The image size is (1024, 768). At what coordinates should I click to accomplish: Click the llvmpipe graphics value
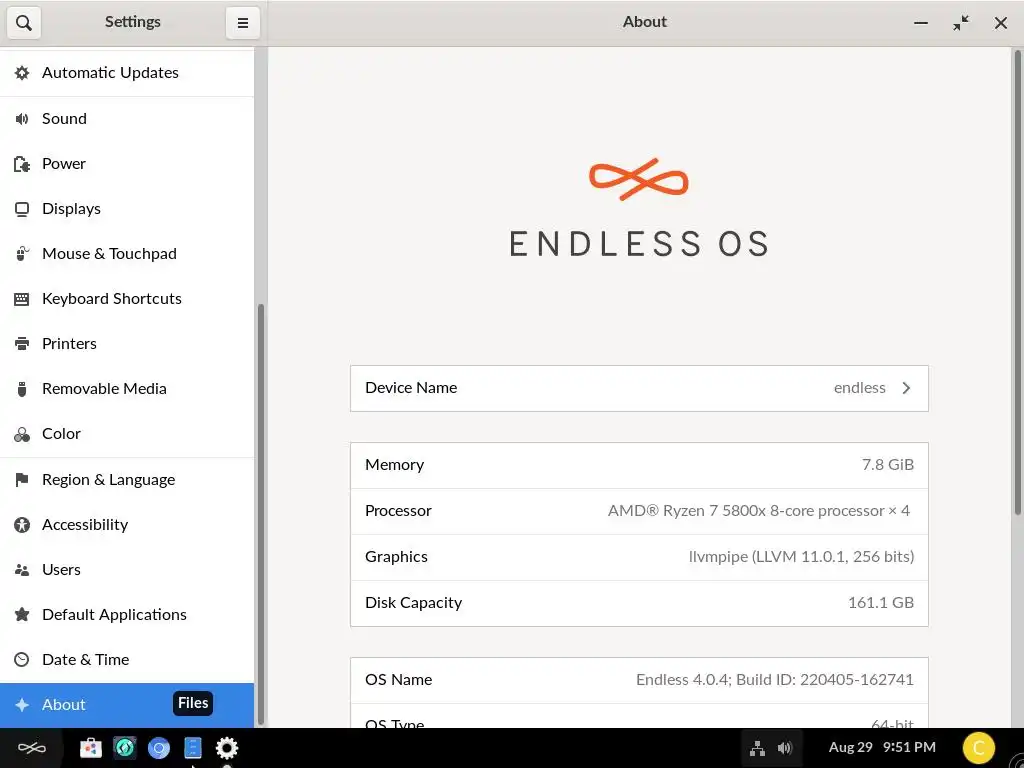[801, 556]
